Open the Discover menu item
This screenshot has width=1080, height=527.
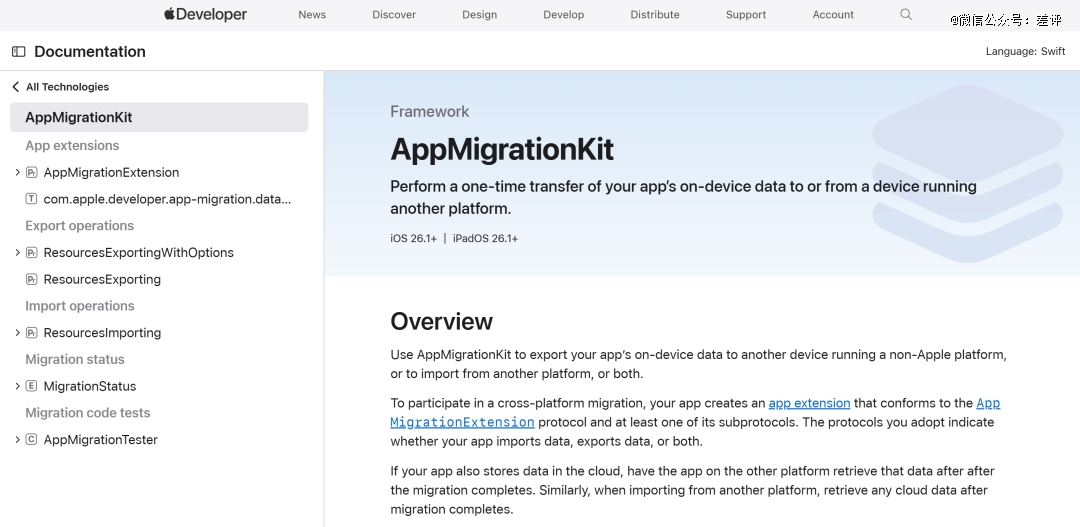(x=394, y=15)
